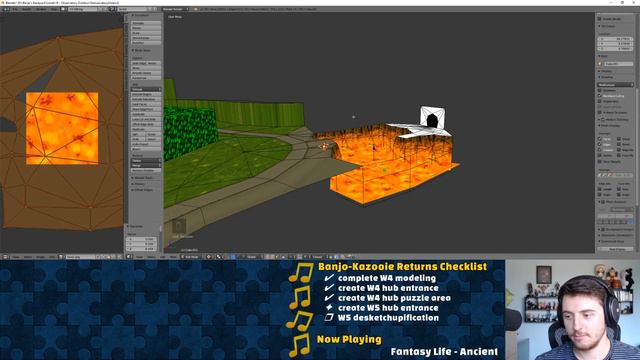Image resolution: width=640 pixels, height=360 pixels.
Task: Toggle Edges overlay checkbox
Action: (x=600, y=144)
